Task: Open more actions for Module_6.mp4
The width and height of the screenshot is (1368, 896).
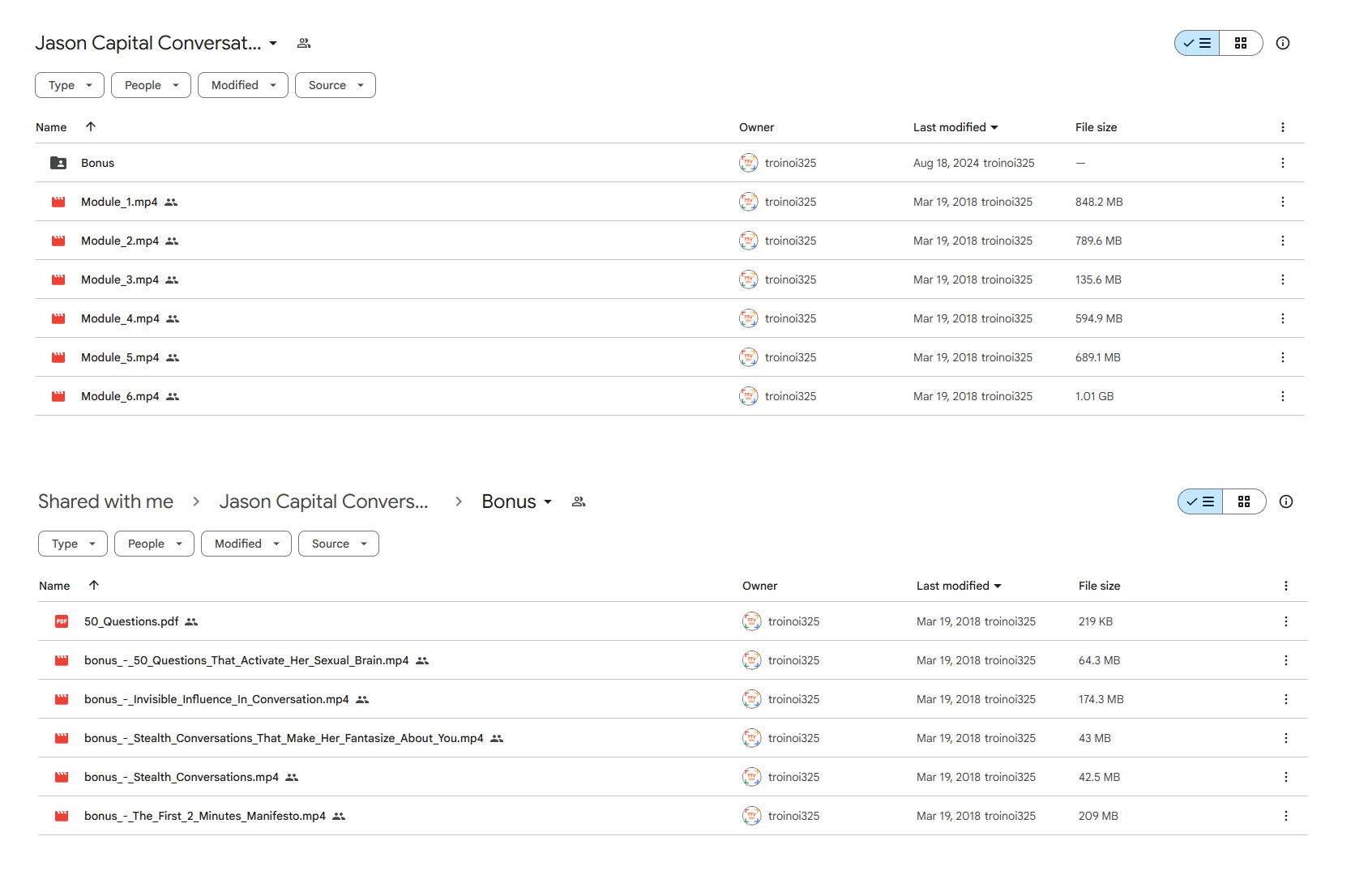Action: (1282, 396)
